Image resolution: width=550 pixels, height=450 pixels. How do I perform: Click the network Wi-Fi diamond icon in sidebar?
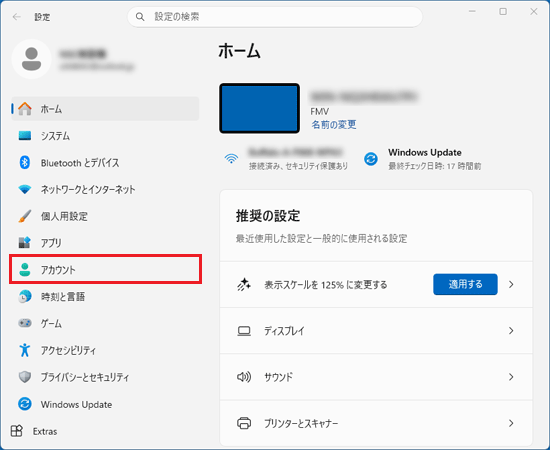[25, 189]
